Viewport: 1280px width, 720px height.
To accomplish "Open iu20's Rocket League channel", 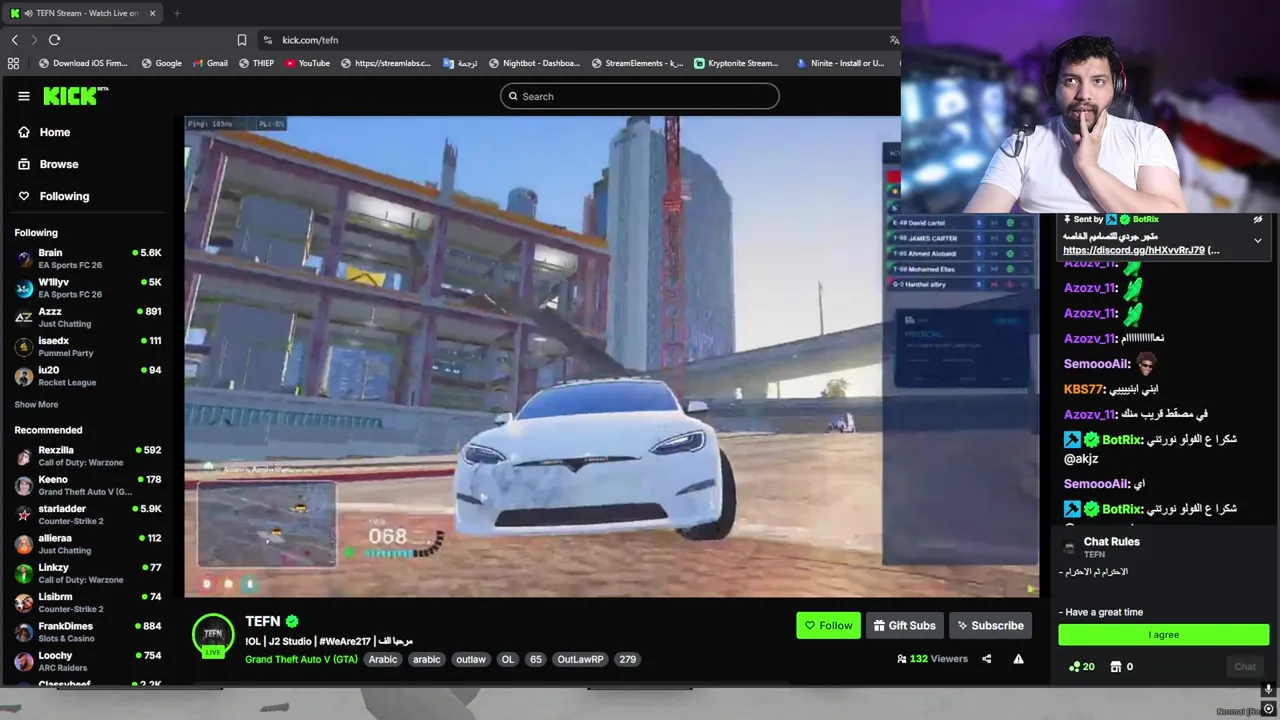I will (x=88, y=376).
